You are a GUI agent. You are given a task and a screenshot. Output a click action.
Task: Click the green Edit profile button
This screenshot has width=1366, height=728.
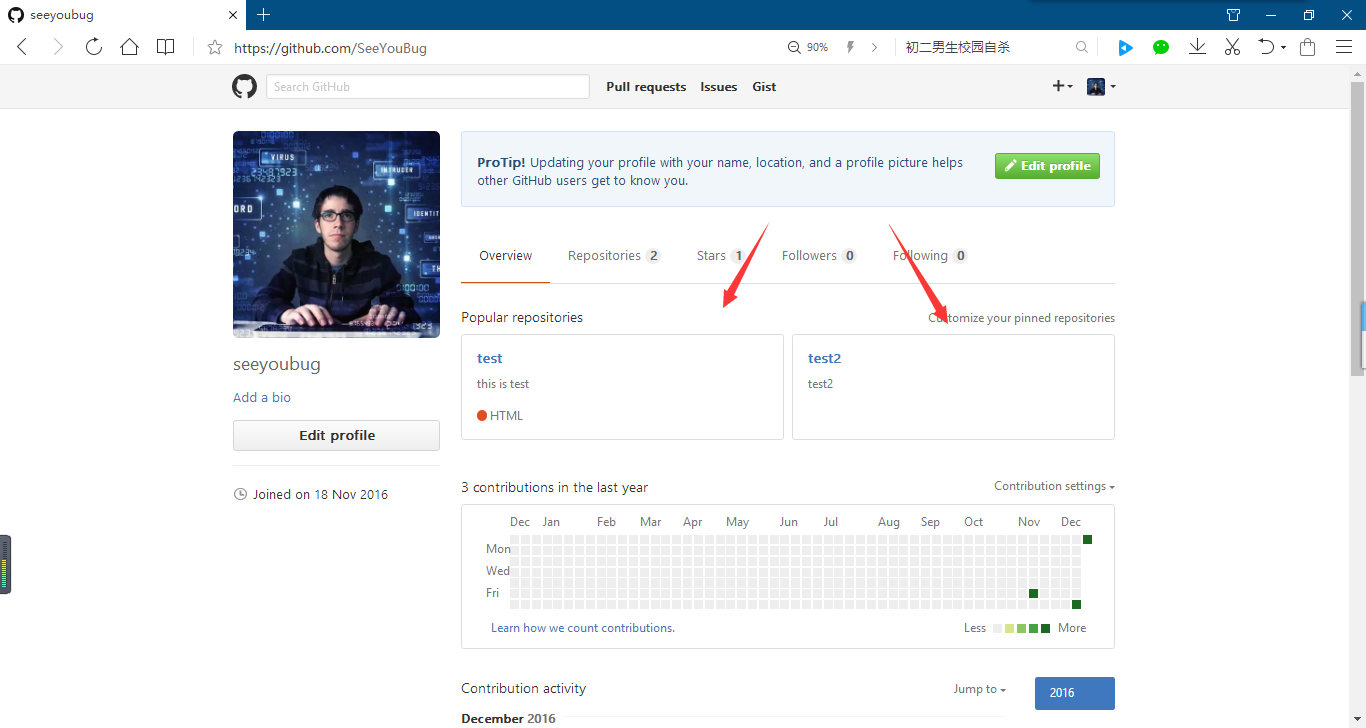[x=1047, y=166]
